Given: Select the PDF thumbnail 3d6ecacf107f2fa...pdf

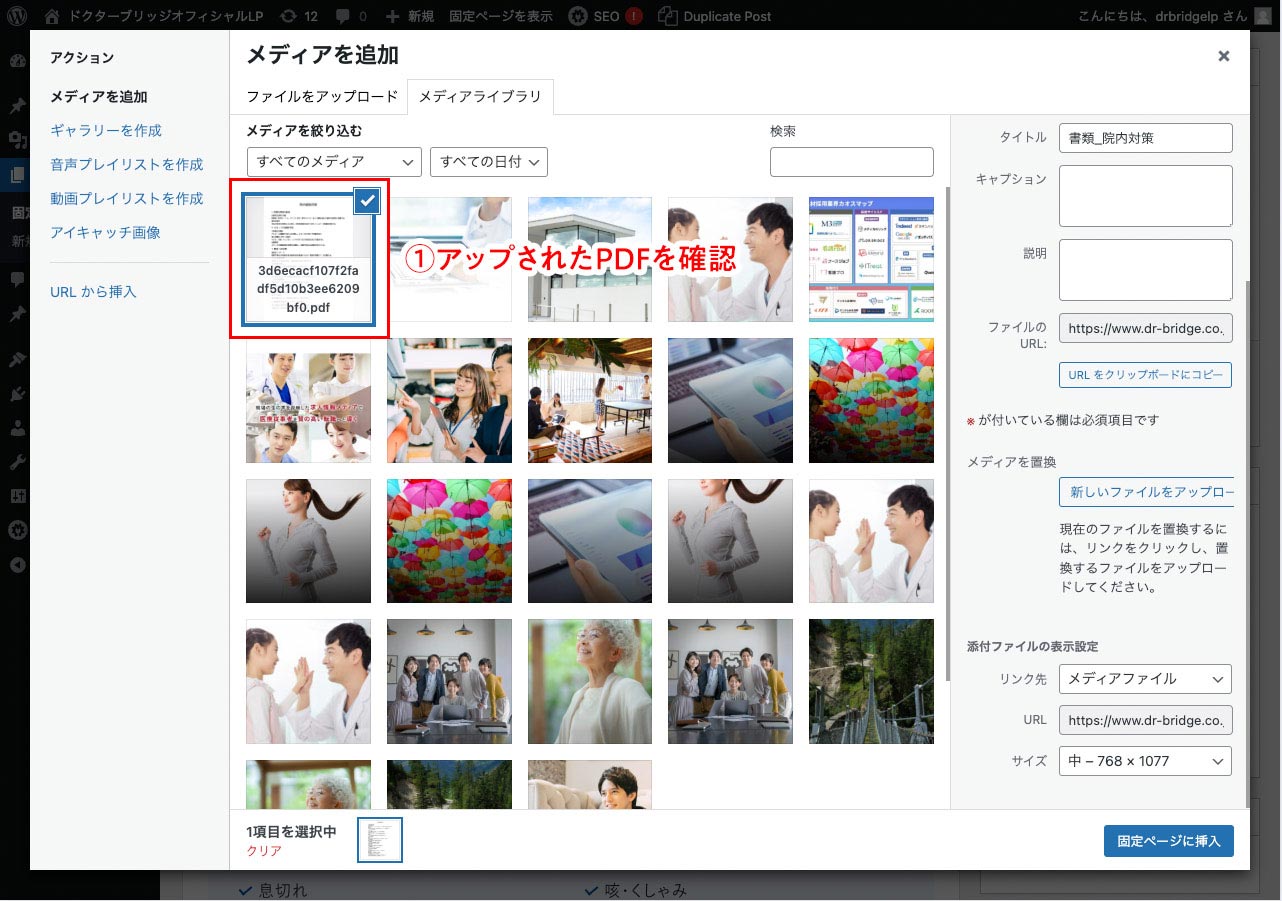Looking at the screenshot, I should point(308,259).
